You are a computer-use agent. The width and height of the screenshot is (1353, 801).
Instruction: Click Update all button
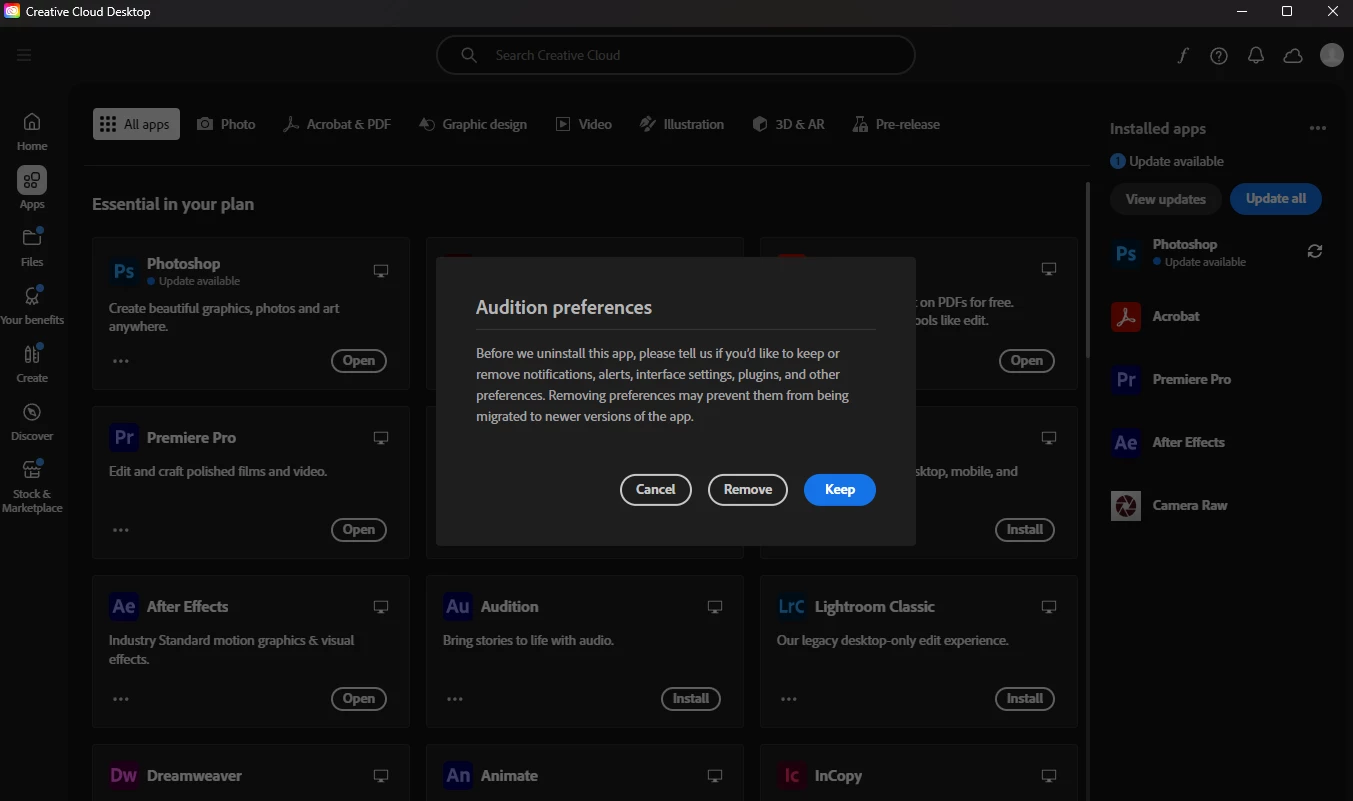1276,199
